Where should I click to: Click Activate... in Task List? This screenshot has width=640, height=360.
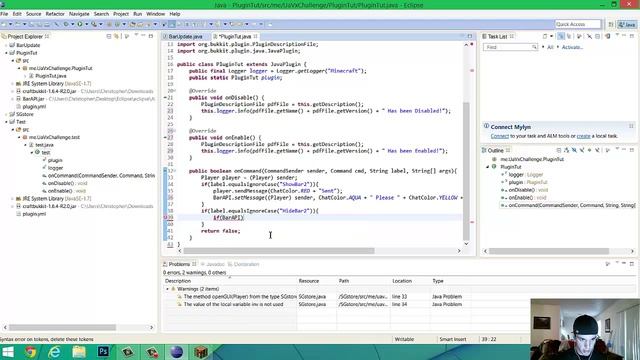click(x=572, y=47)
